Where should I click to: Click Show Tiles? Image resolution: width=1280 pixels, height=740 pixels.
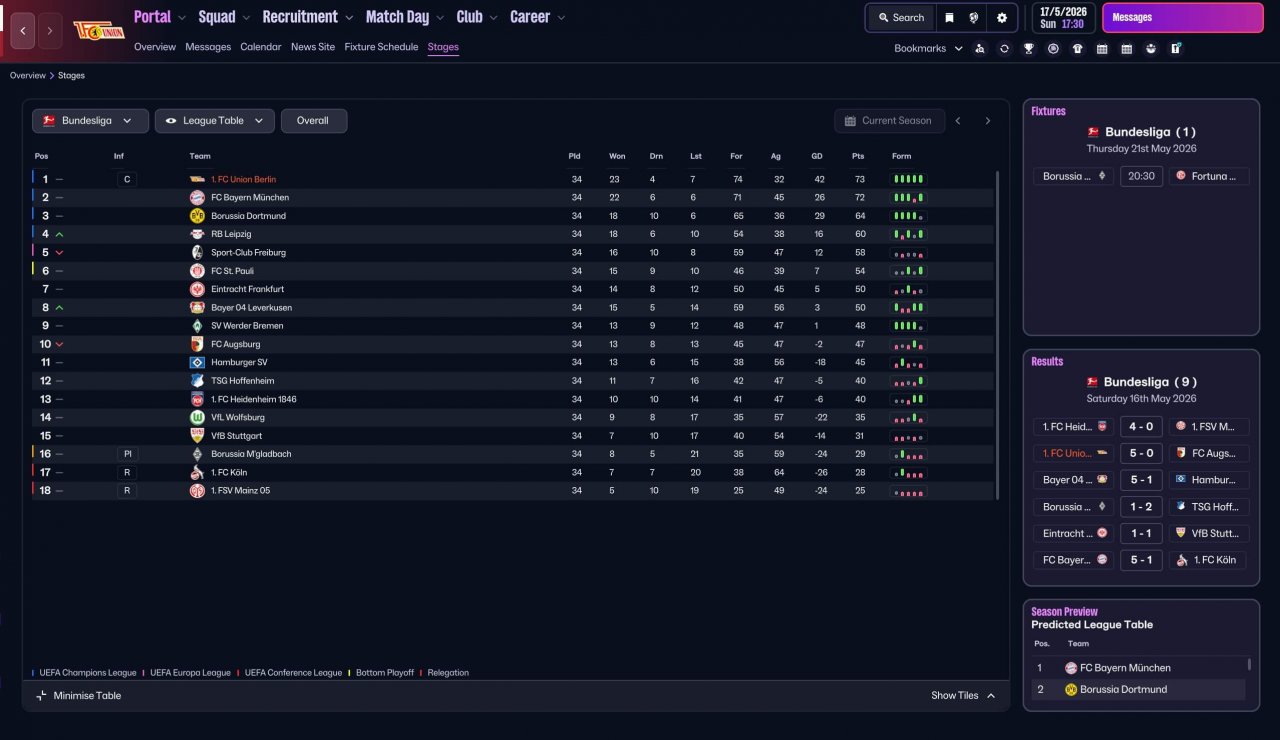point(963,696)
